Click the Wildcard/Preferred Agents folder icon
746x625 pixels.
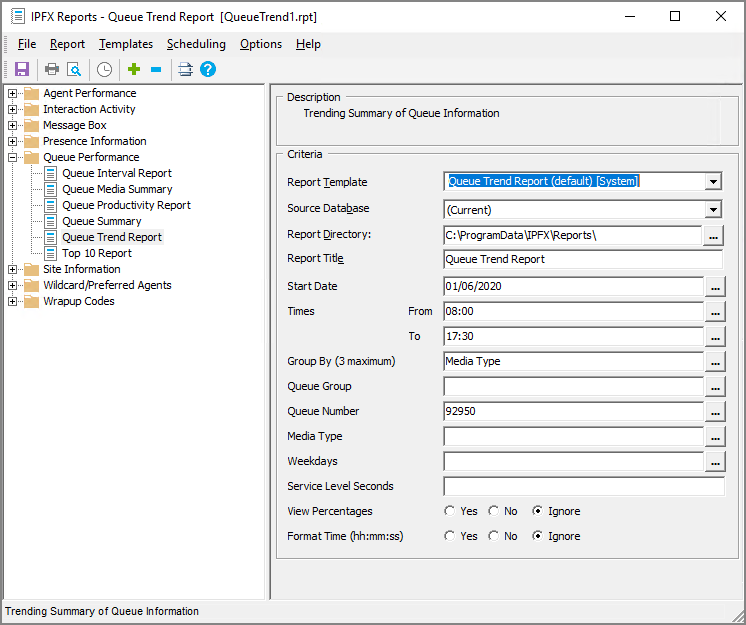31,285
